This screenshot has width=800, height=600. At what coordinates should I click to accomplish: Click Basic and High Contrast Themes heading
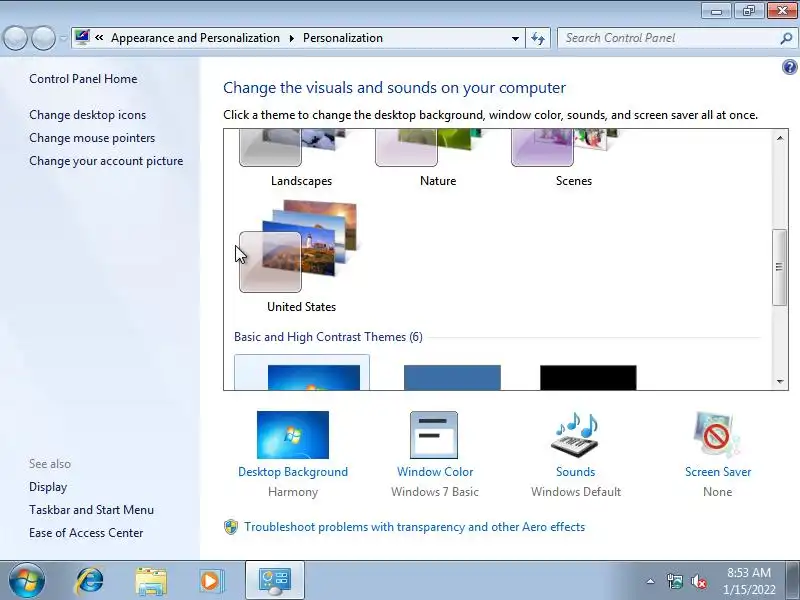click(328, 337)
